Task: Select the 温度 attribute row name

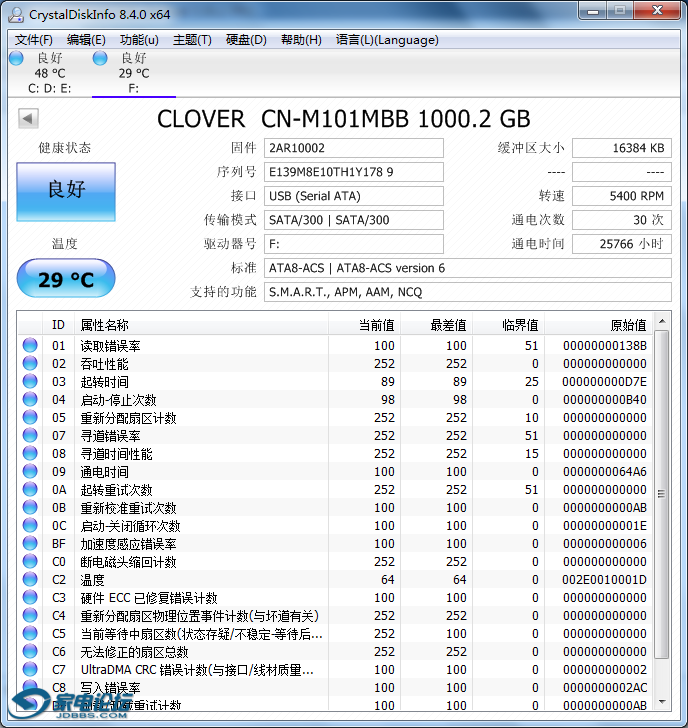Action: coord(92,579)
